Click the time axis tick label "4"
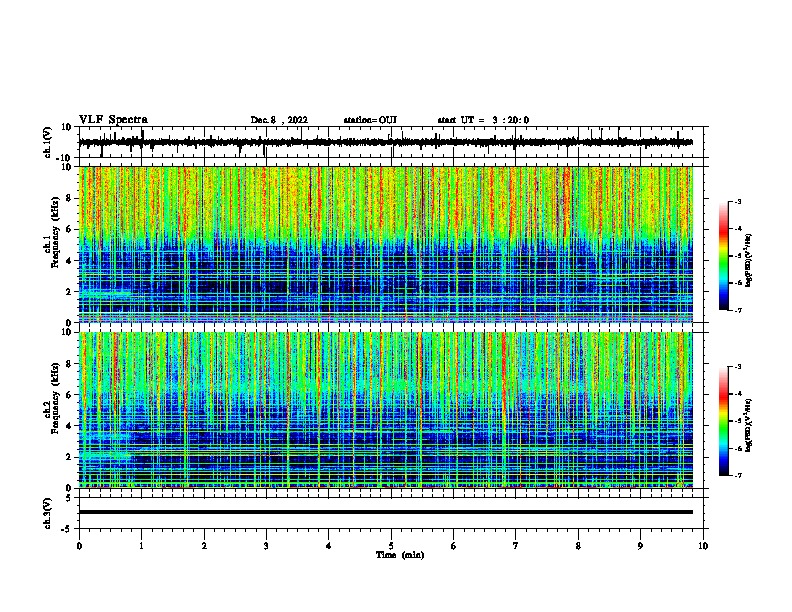 point(329,546)
